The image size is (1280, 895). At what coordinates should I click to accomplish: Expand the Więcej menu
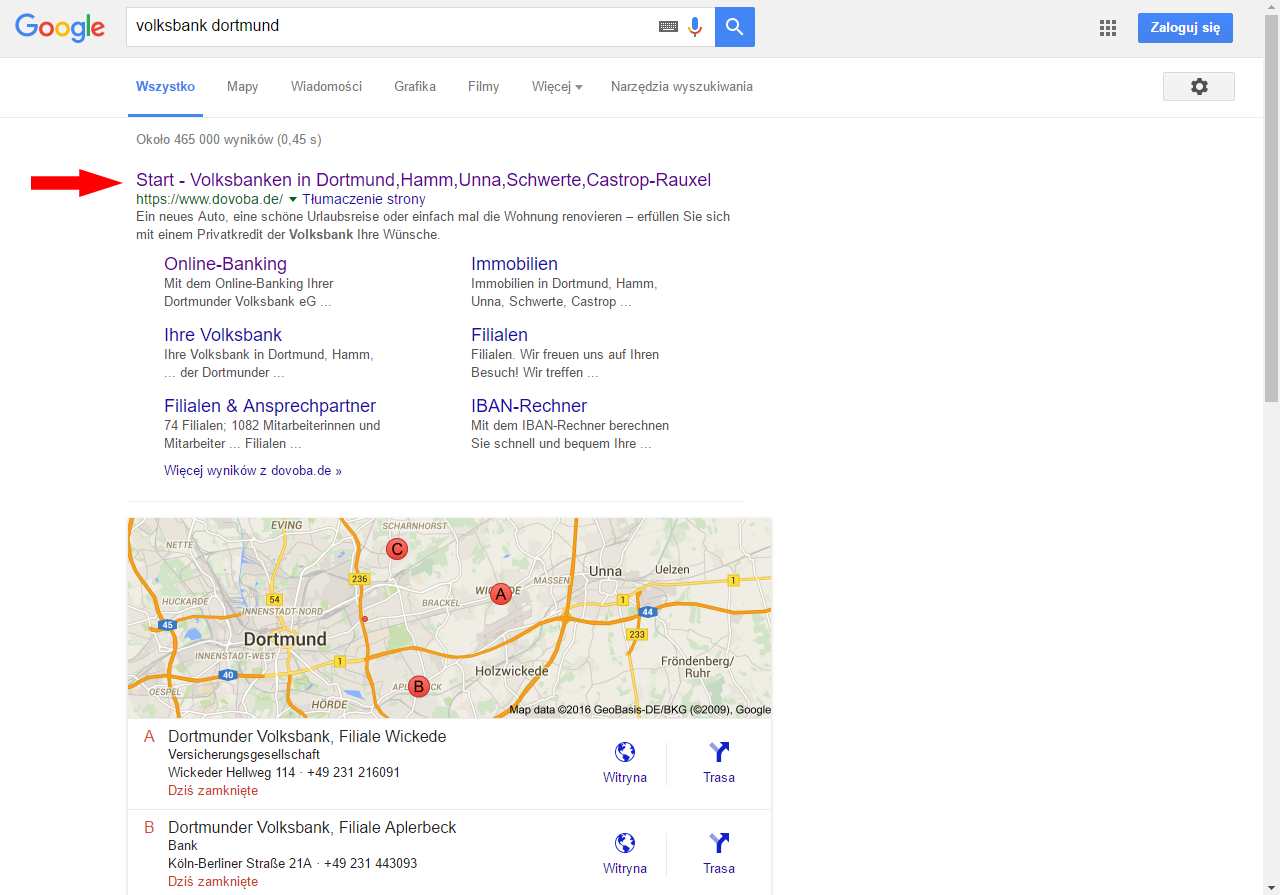tap(557, 87)
